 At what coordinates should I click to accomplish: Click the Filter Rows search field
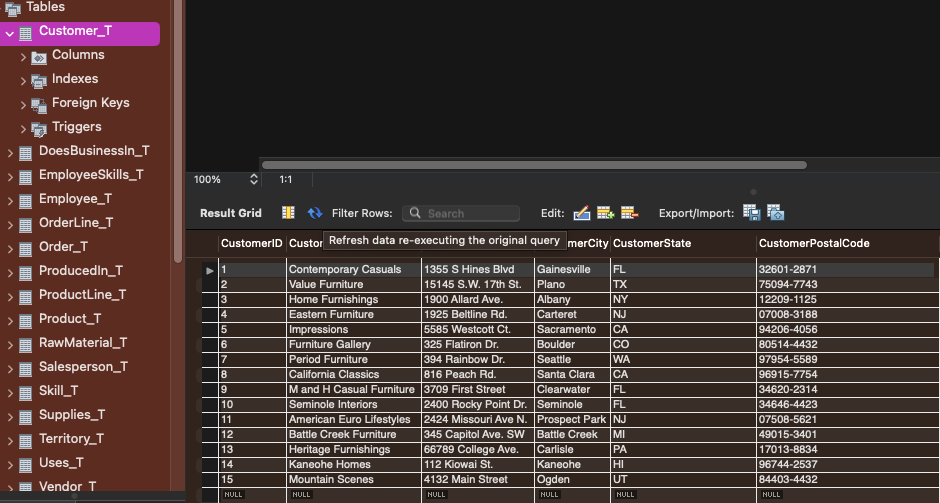tap(460, 213)
